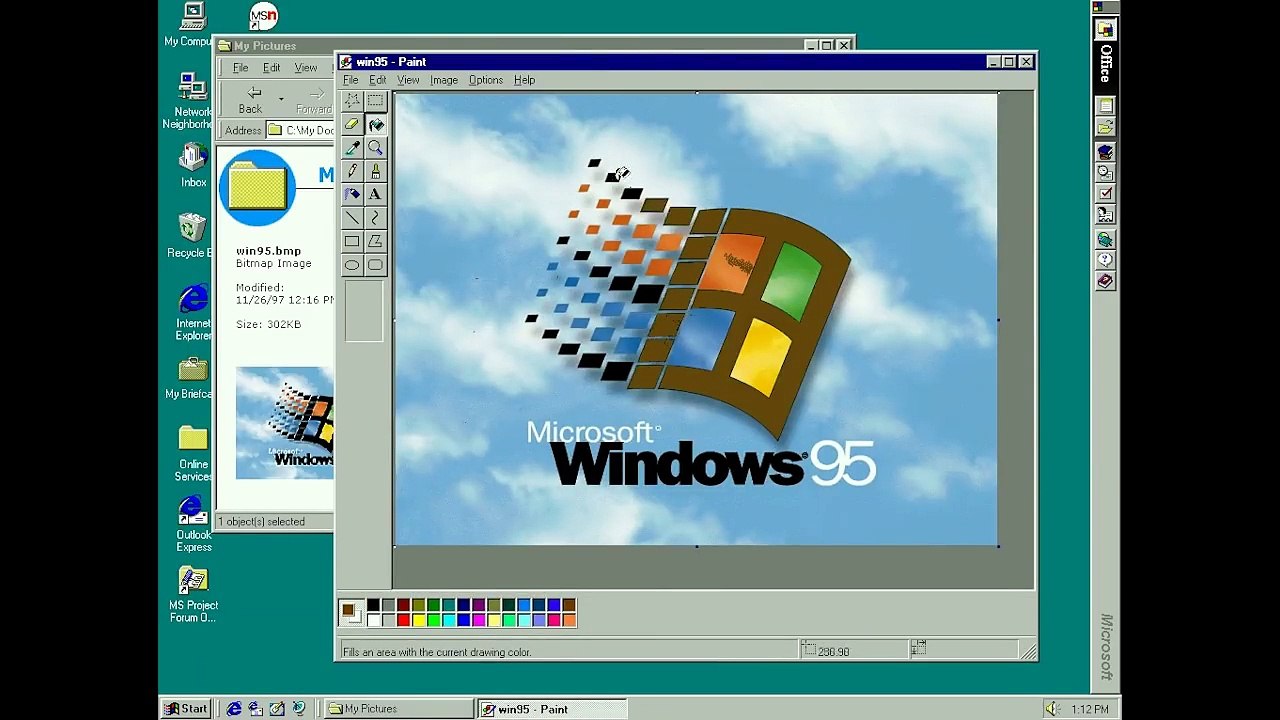Select the straight Line tool

point(352,217)
